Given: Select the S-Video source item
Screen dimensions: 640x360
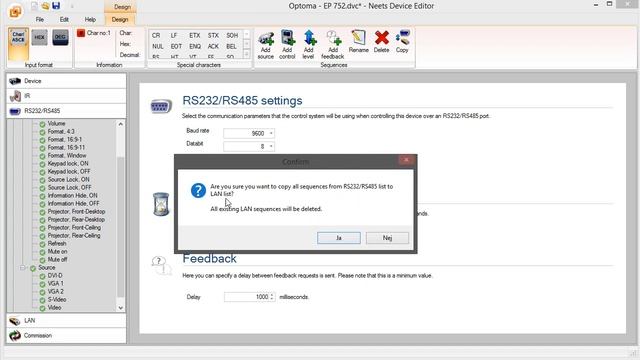Looking at the screenshot, I should click(57, 299).
